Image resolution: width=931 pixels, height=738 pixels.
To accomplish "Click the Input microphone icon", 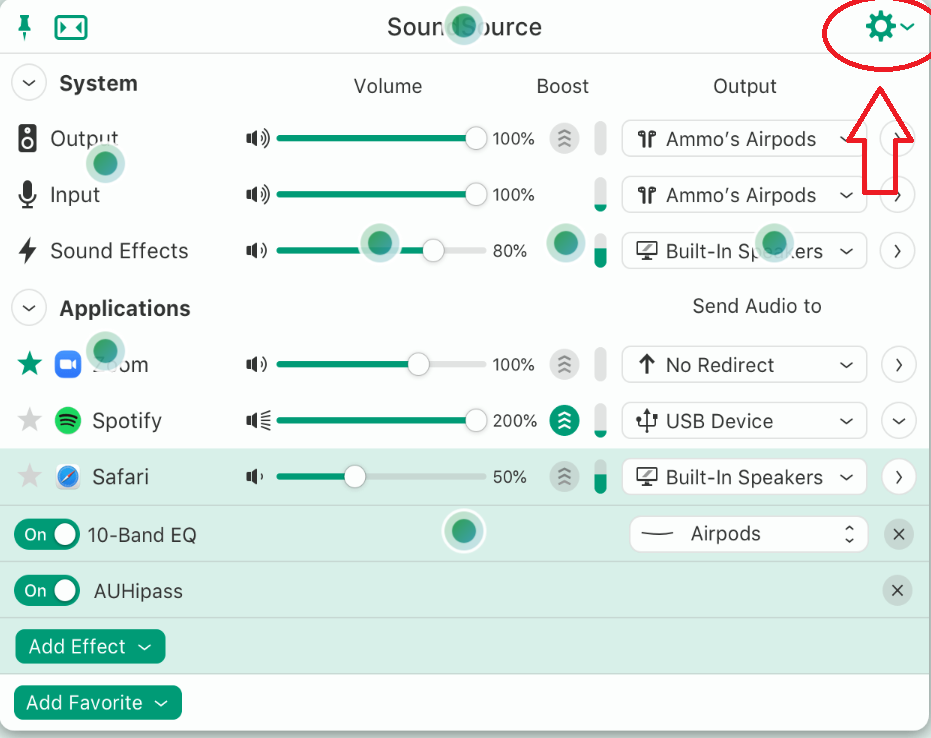I will click(27, 195).
